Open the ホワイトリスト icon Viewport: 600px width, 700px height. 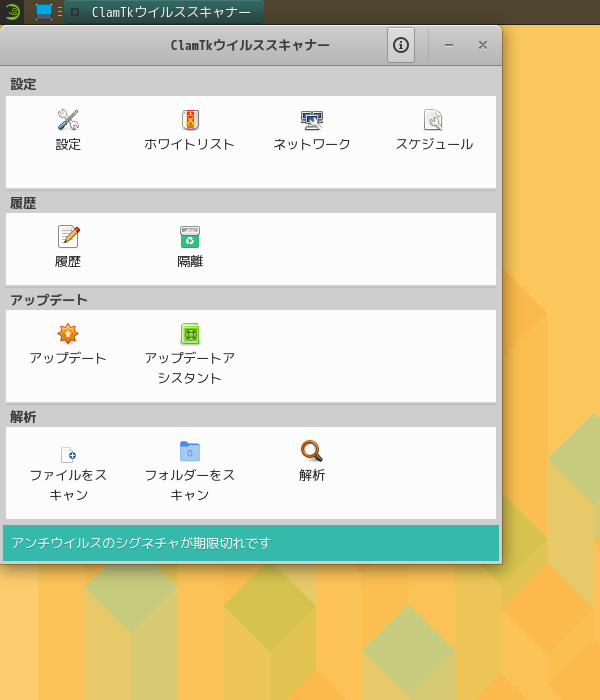point(190,120)
